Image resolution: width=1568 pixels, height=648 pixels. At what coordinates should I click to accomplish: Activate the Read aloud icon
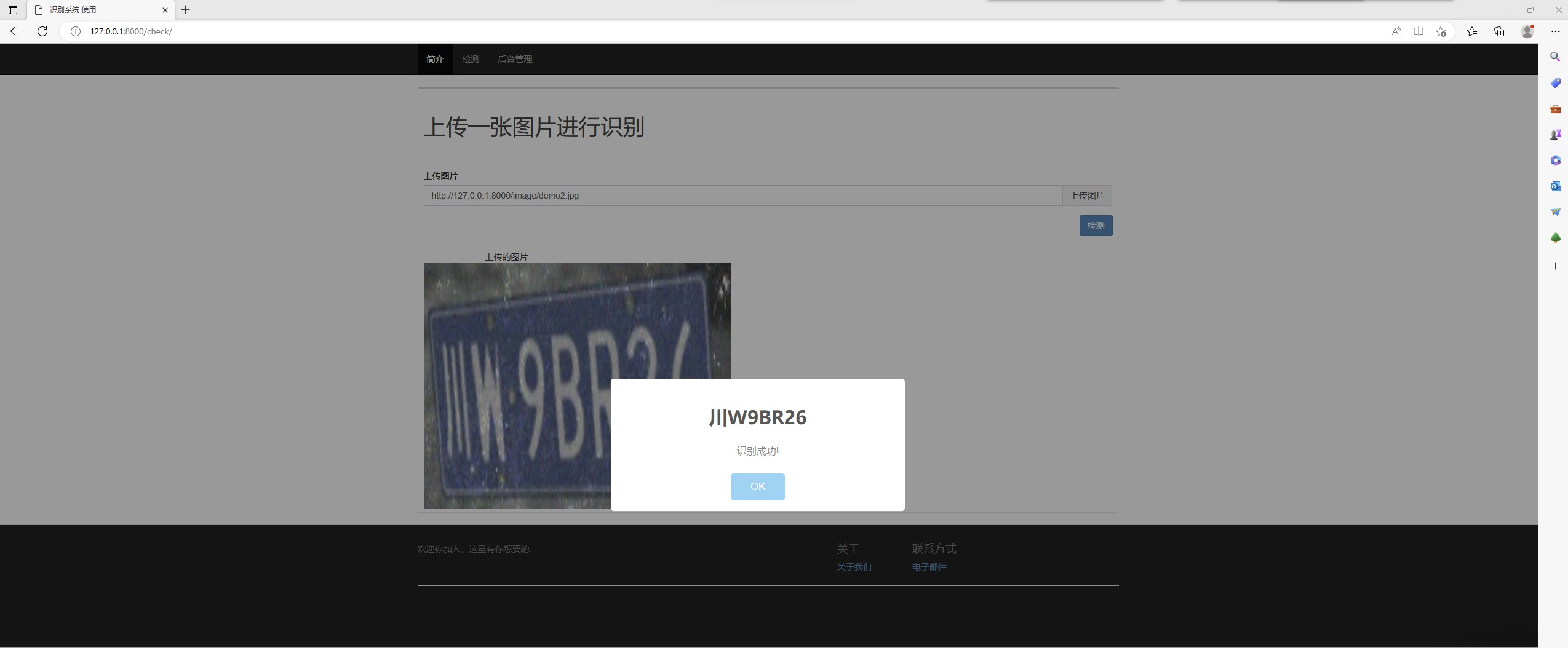click(1396, 31)
